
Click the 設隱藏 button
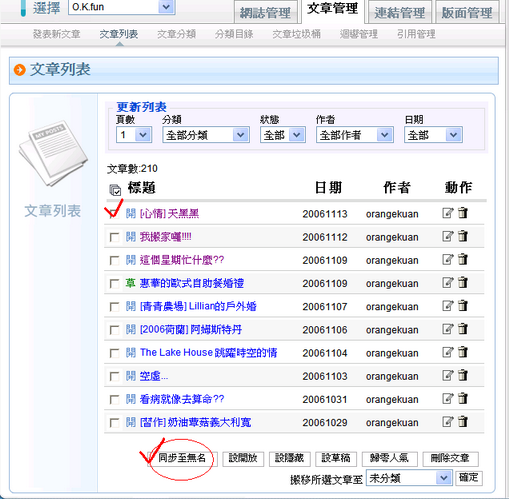(289, 458)
